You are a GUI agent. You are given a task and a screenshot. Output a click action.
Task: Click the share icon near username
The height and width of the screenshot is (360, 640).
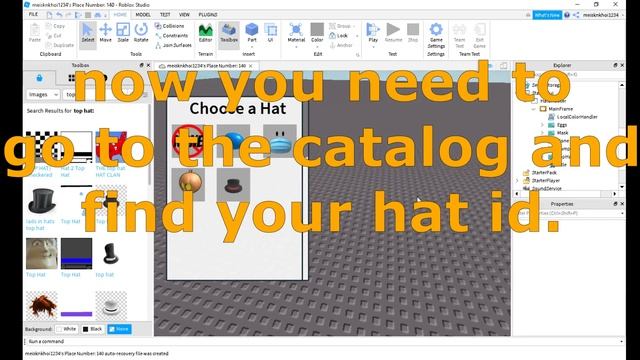point(576,15)
